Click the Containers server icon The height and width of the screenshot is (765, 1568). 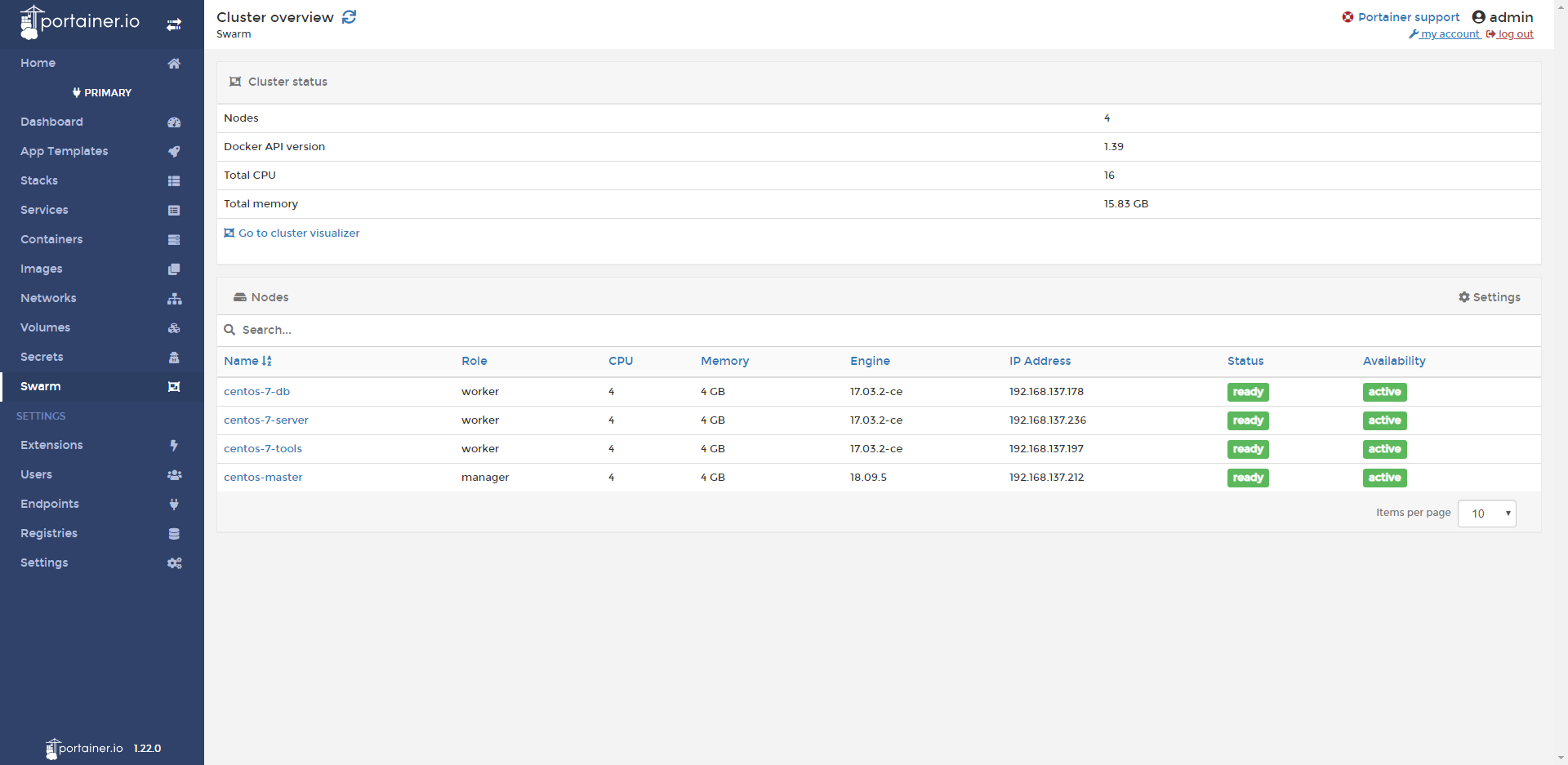tap(174, 240)
